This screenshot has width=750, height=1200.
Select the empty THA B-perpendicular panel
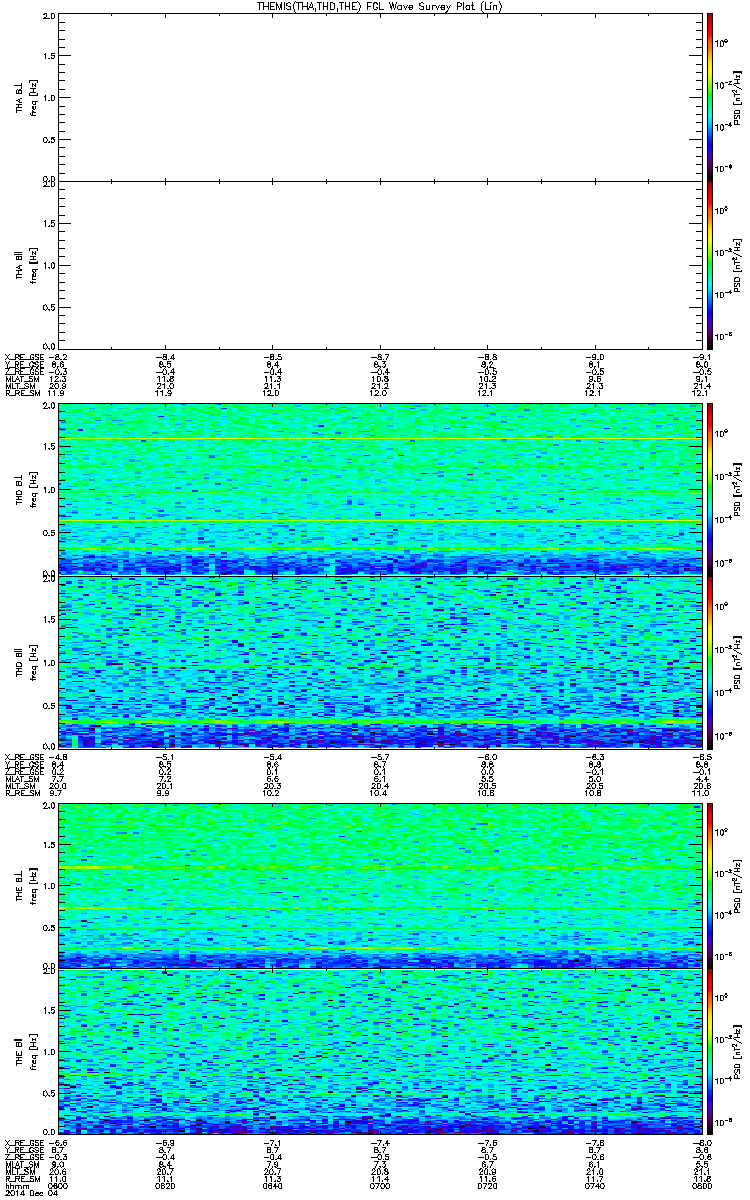coord(381,97)
